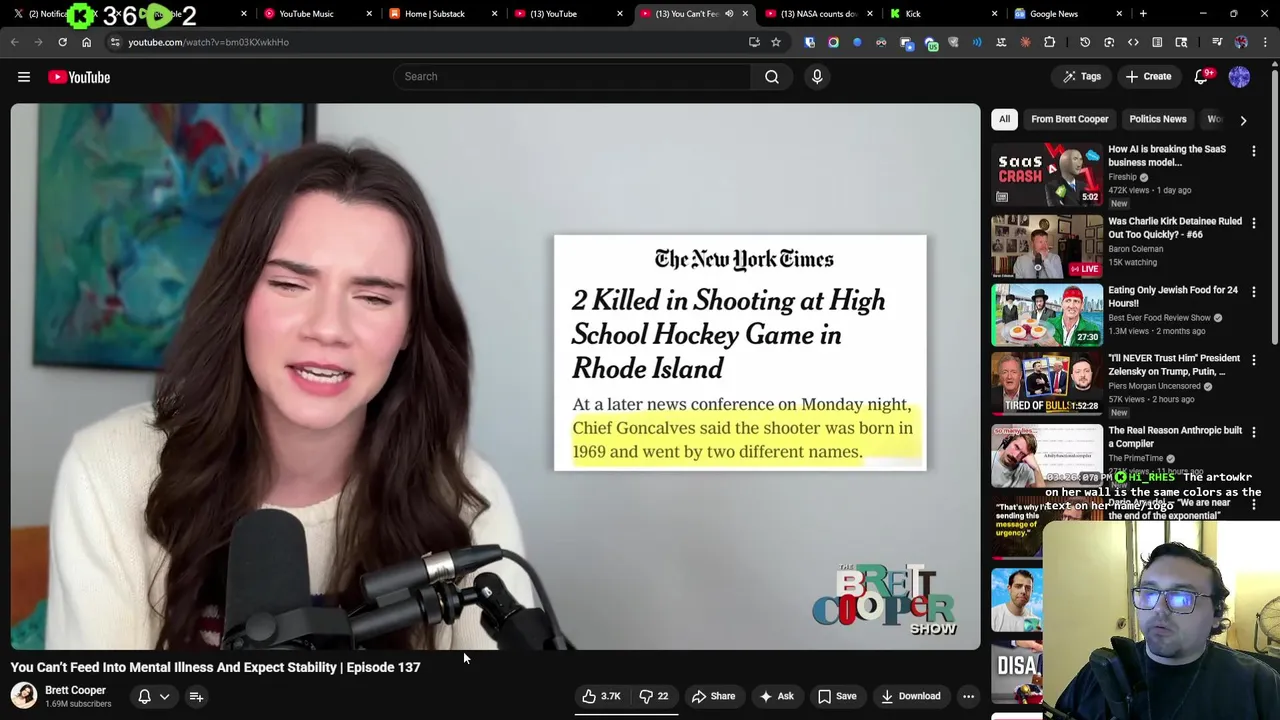
Task: Open options for Anthropic Compiler video
Action: pos(1254,432)
